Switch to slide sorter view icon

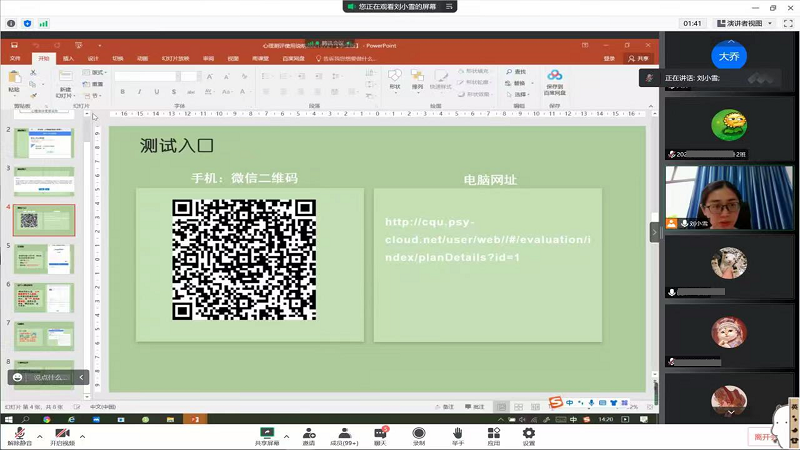[x=518, y=407]
